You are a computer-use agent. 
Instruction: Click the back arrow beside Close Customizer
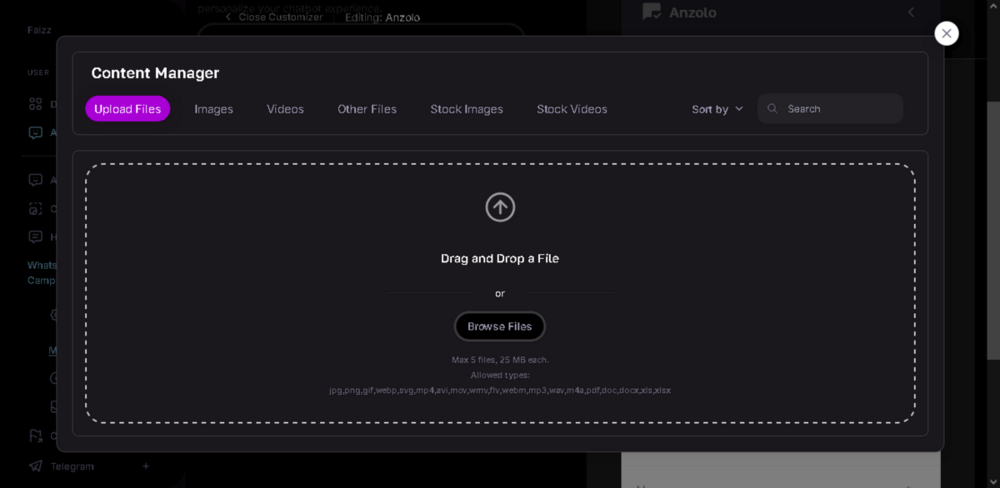click(x=228, y=17)
